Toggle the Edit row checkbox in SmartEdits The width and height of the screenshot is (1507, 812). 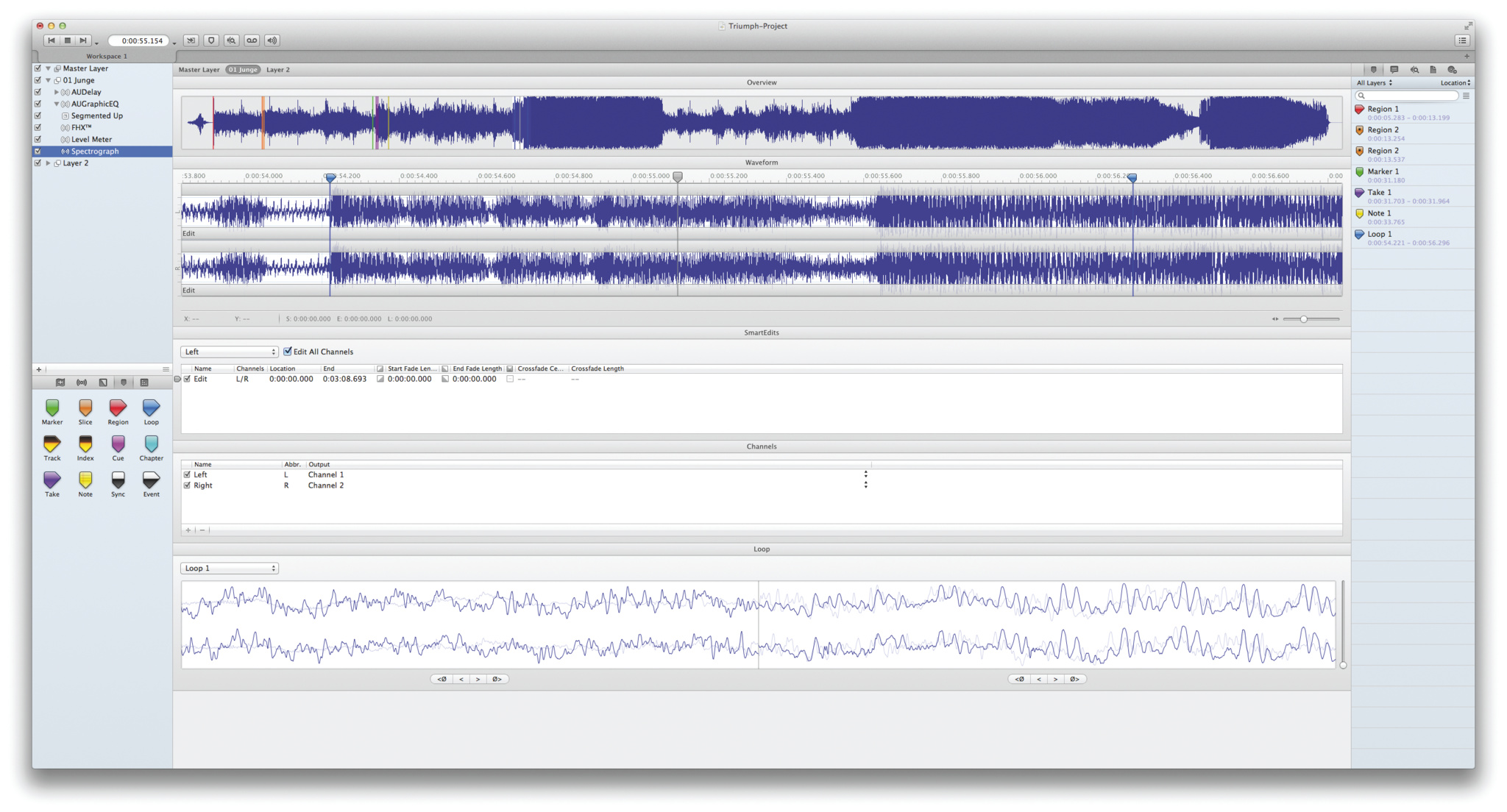(x=187, y=379)
